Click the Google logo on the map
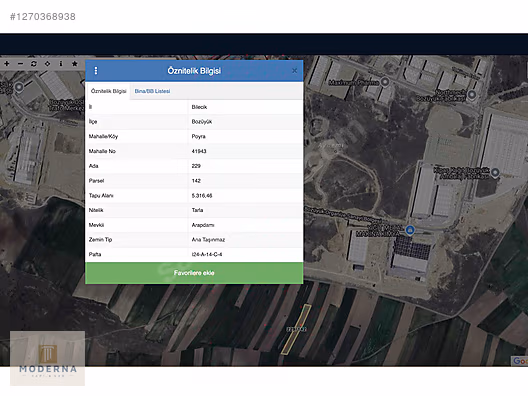The image size is (528, 396). coord(520,361)
